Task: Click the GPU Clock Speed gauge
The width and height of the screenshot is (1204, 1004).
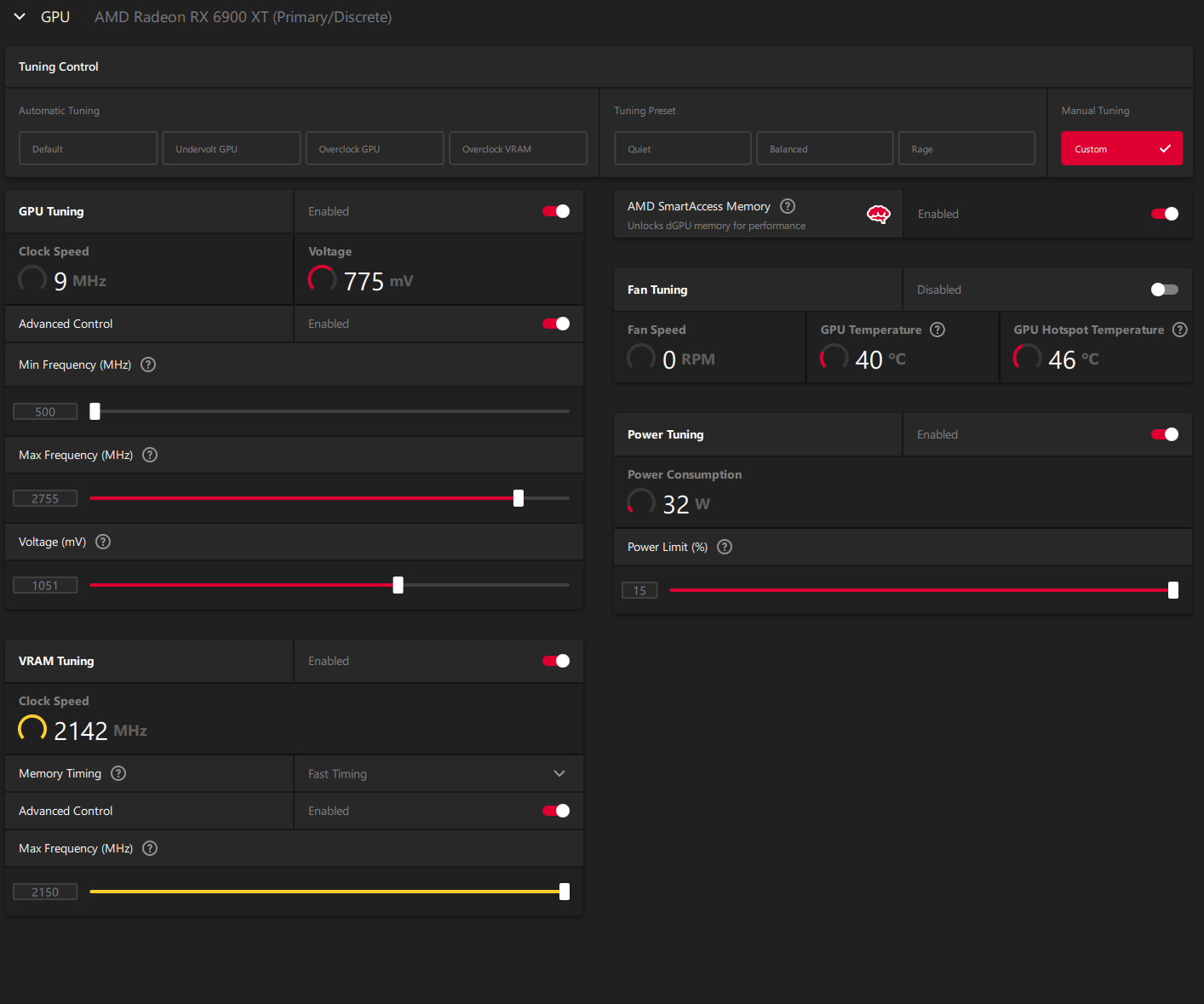Action: pos(32,278)
